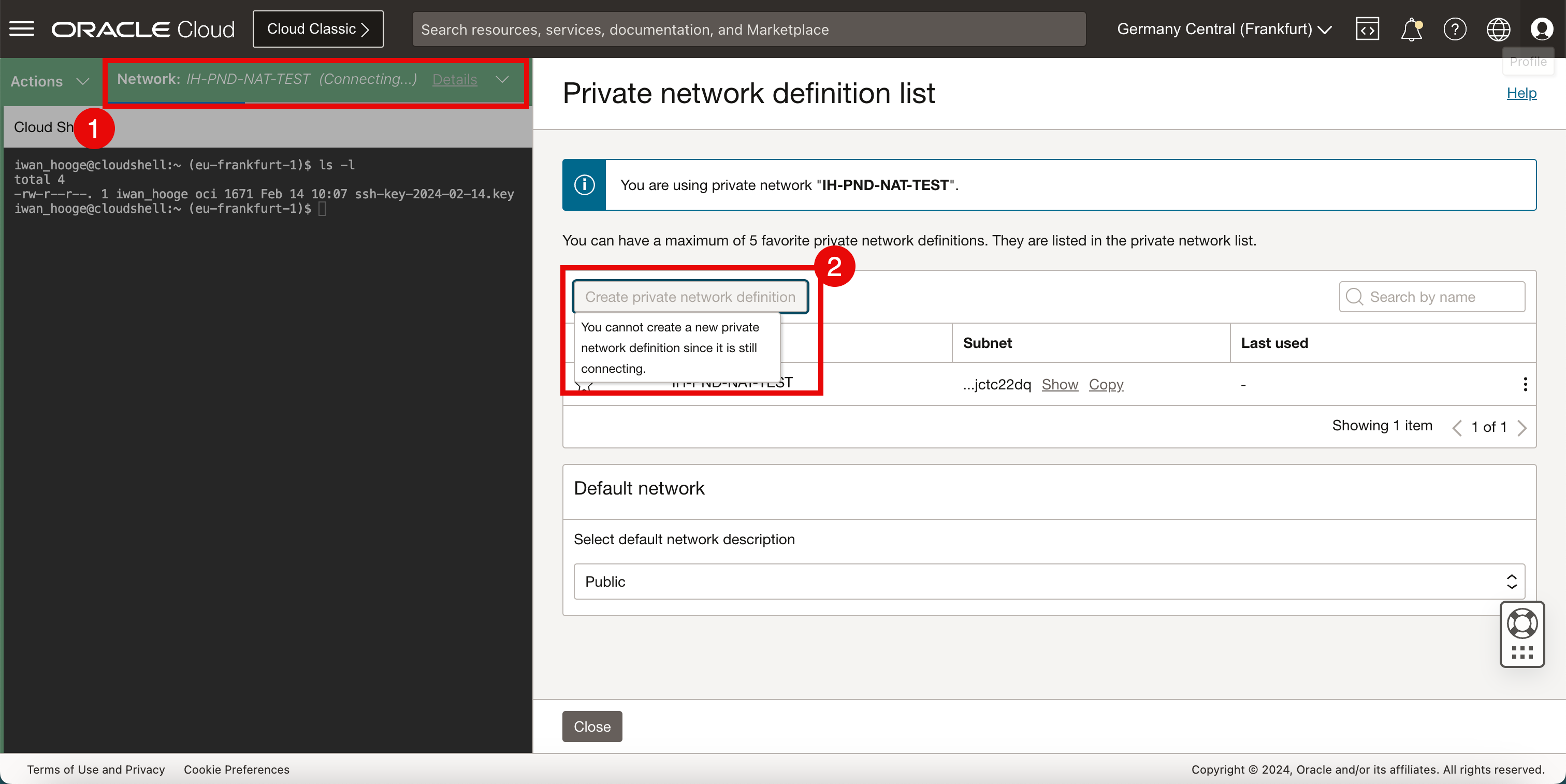
Task: Open the Germany Central region selector
Action: (x=1224, y=28)
